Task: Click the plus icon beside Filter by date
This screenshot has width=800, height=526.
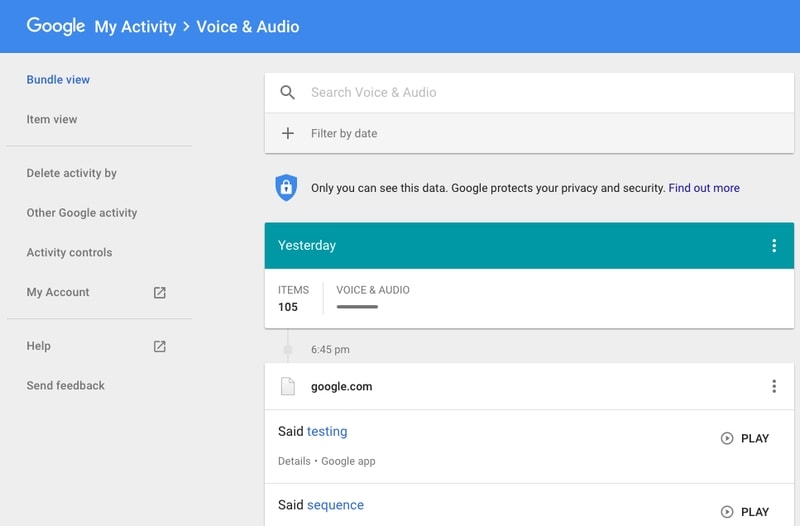Action: pyautogui.click(x=288, y=133)
